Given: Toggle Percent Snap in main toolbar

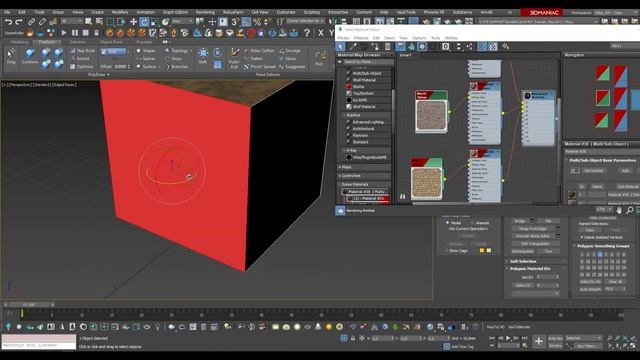Looking at the screenshot, I should tap(257, 22).
